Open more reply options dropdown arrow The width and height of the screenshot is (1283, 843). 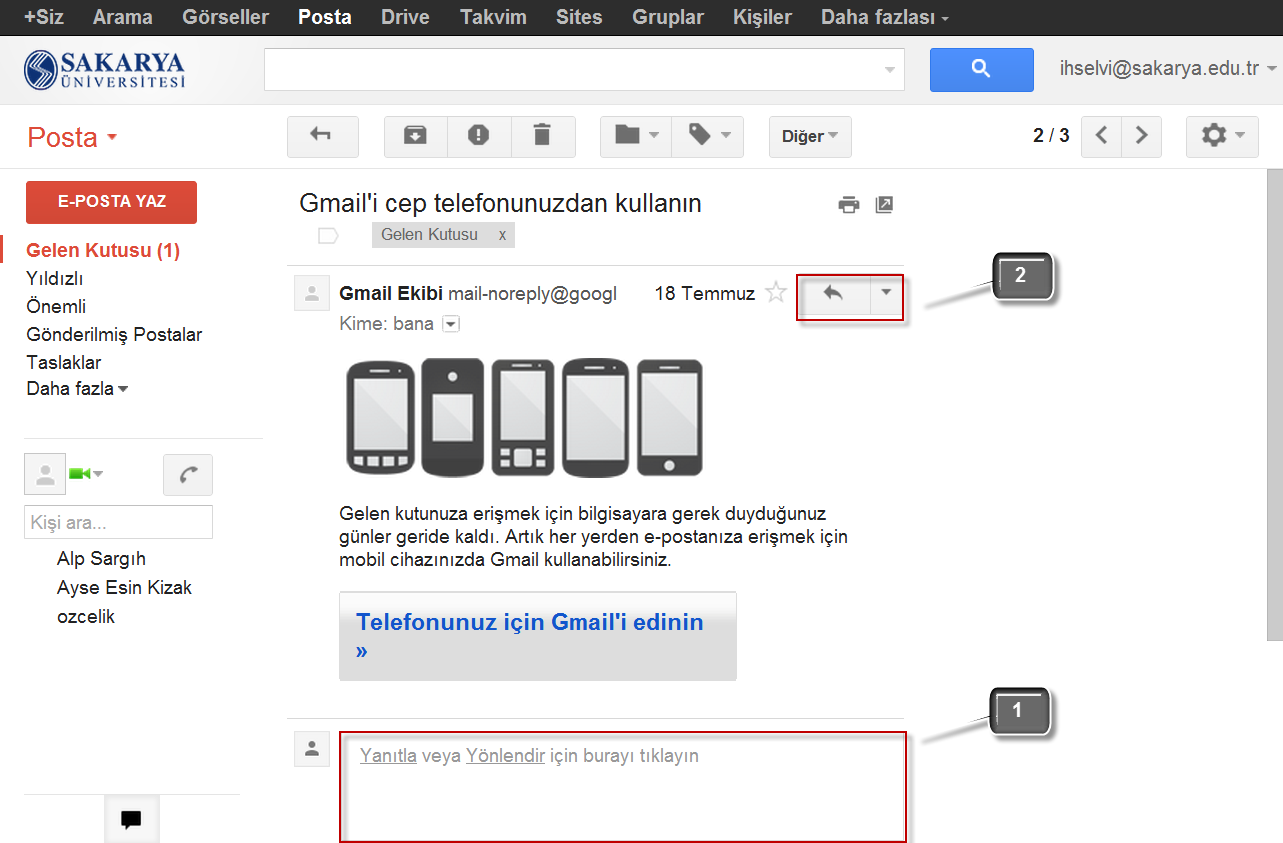click(x=886, y=294)
